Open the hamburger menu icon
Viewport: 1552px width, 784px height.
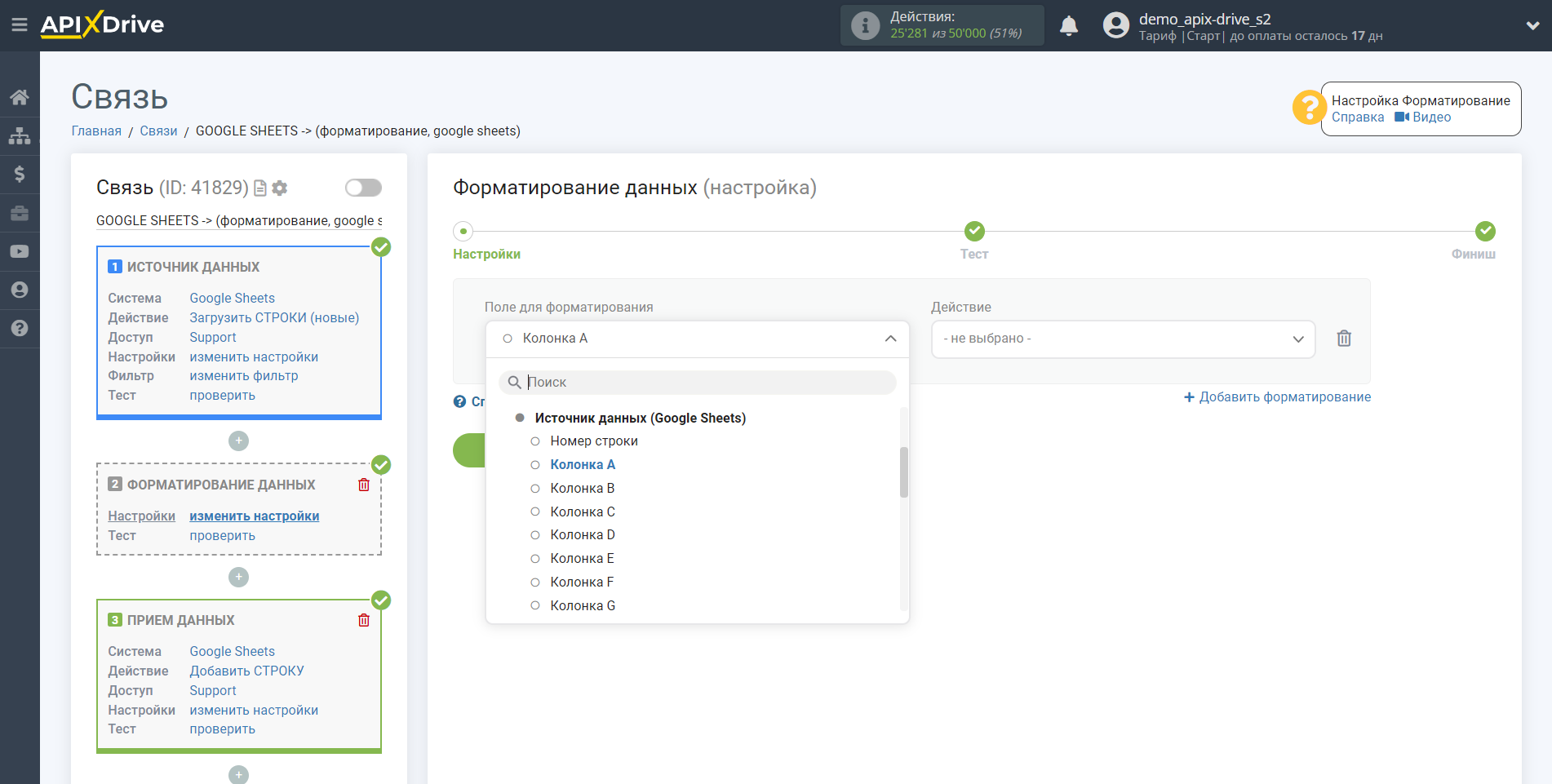20,25
